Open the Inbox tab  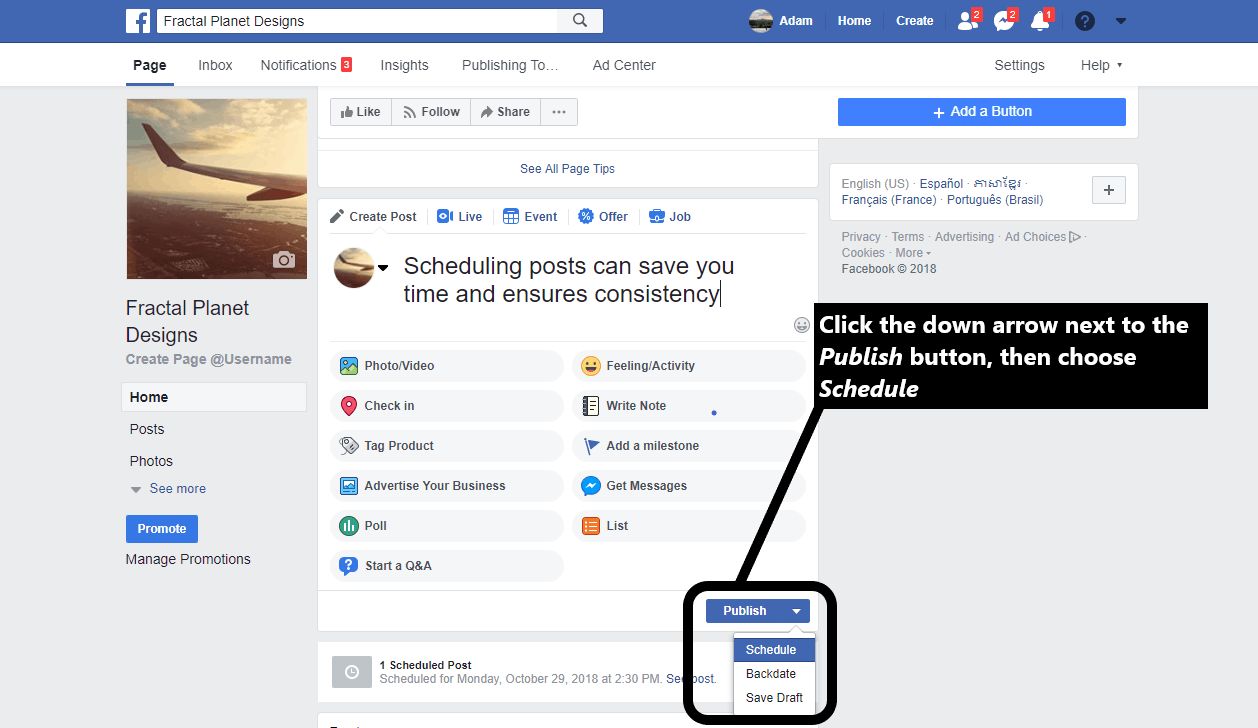click(215, 65)
